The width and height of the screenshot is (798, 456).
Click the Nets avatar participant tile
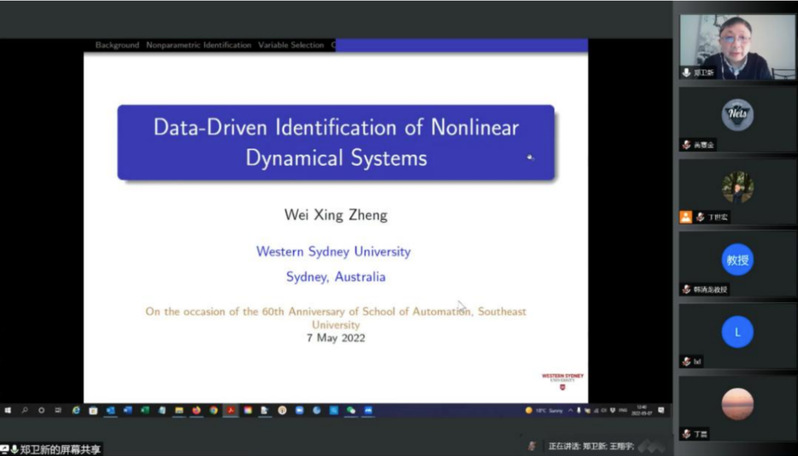coord(737,115)
